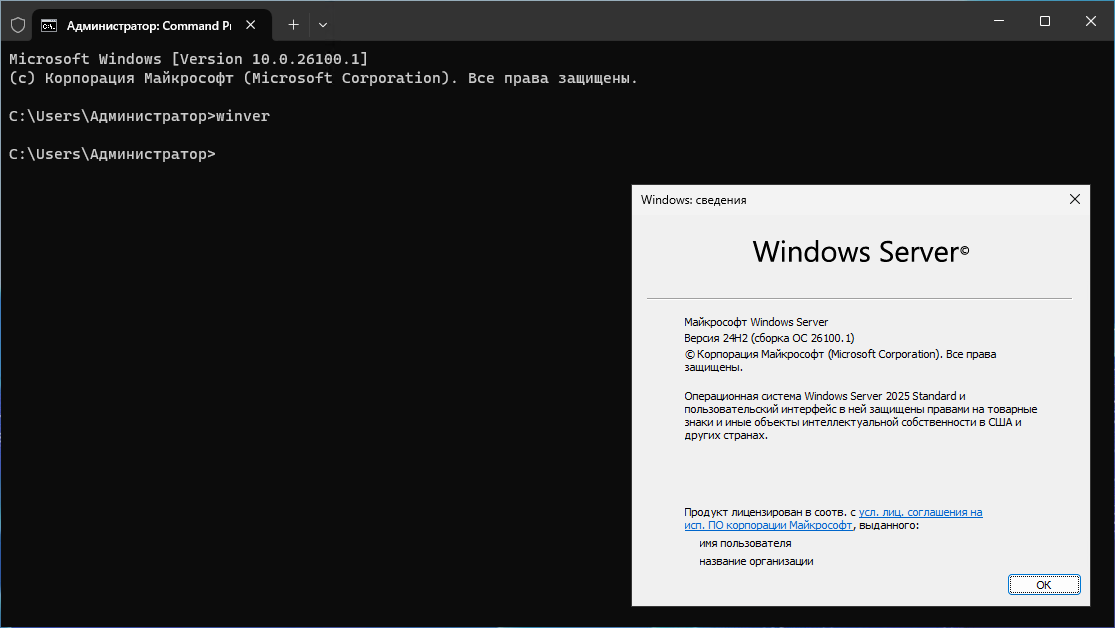Image resolution: width=1115 pixels, height=628 pixels.
Task: Maximize the terminal window
Action: (x=1045, y=21)
